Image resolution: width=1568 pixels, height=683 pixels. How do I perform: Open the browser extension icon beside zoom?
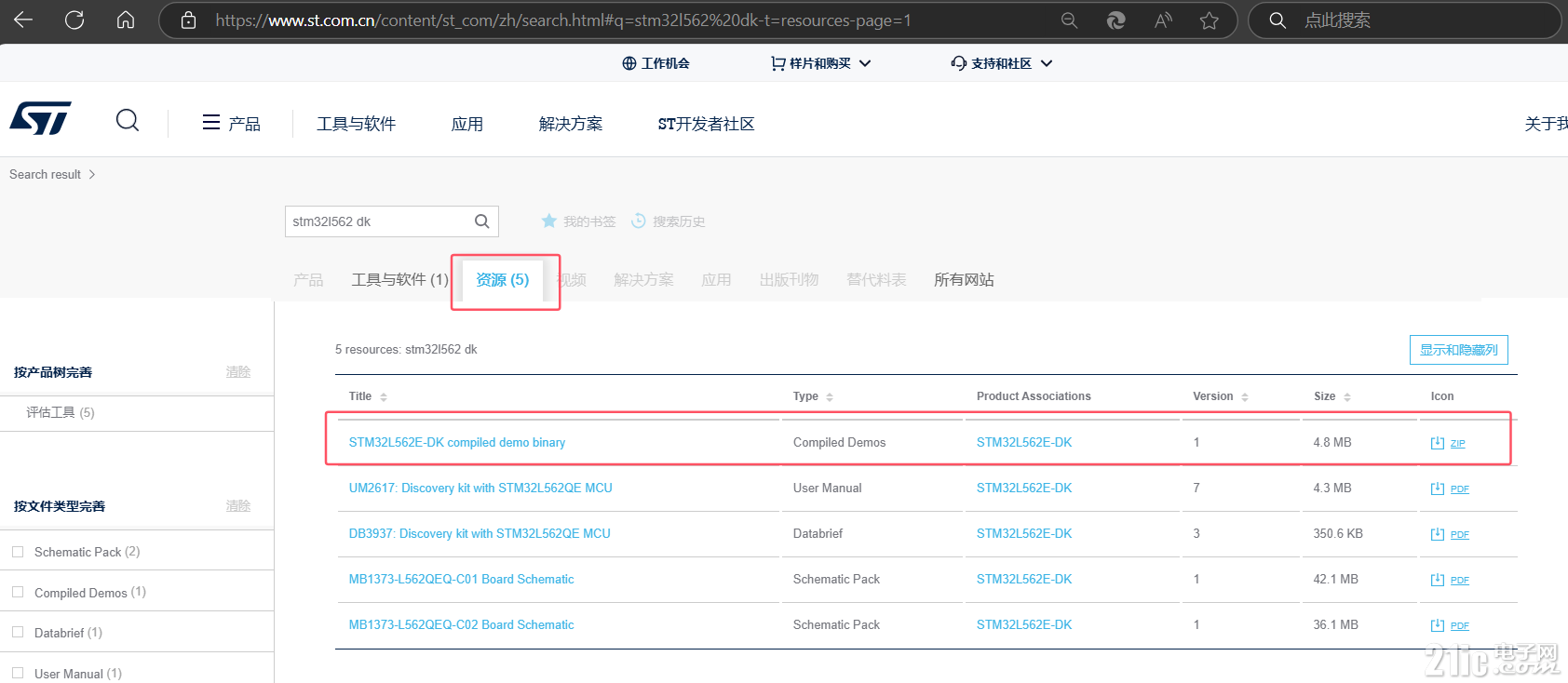[x=1115, y=20]
